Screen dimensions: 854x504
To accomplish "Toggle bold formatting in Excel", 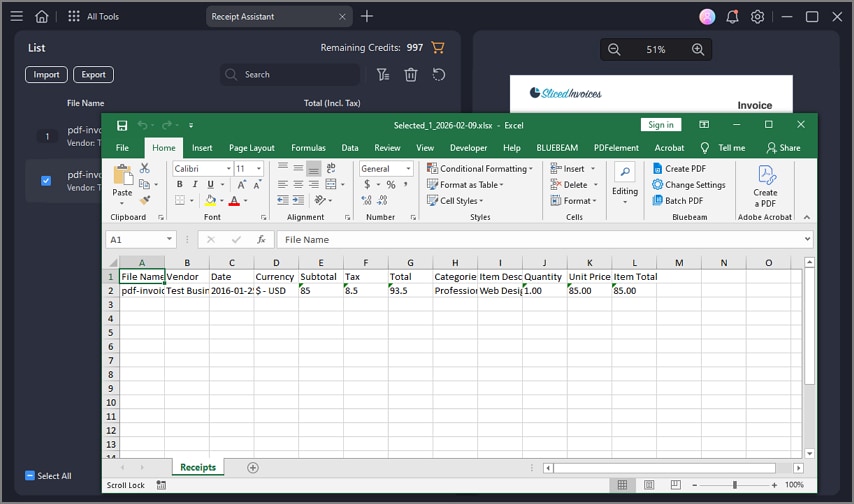I will [179, 185].
